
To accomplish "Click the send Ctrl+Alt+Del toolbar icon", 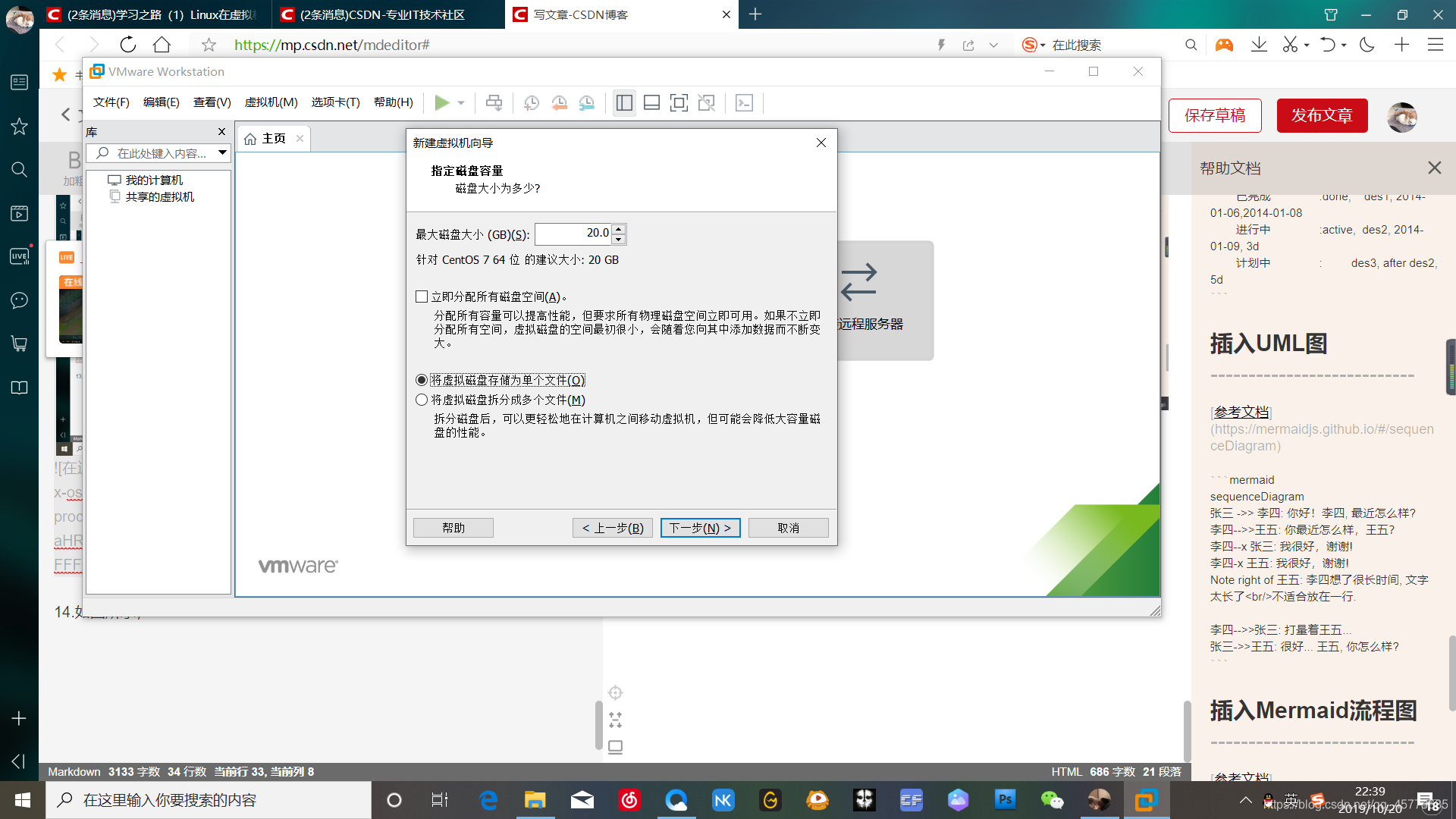I will pyautogui.click(x=494, y=102).
